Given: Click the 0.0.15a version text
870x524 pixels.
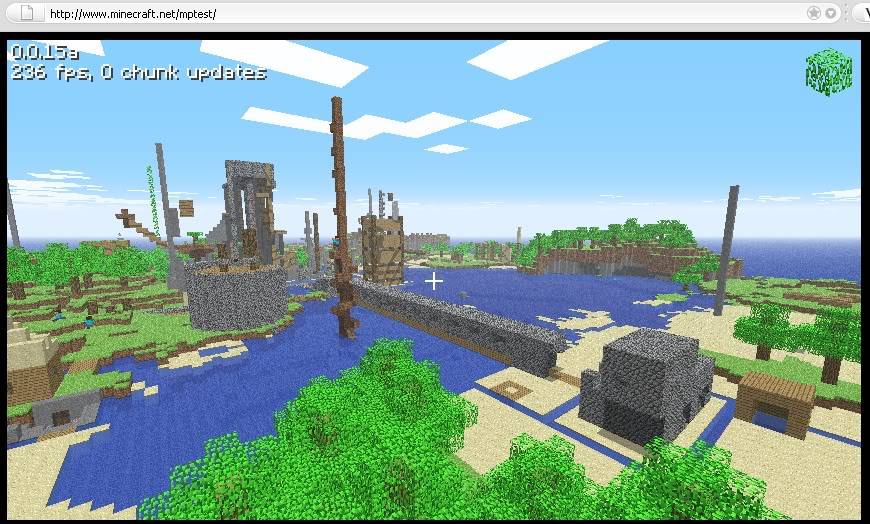Looking at the screenshot, I should (x=45, y=53).
